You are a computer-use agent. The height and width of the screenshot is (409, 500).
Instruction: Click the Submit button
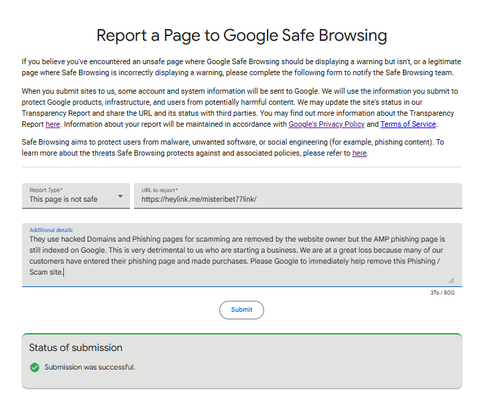[242, 310]
